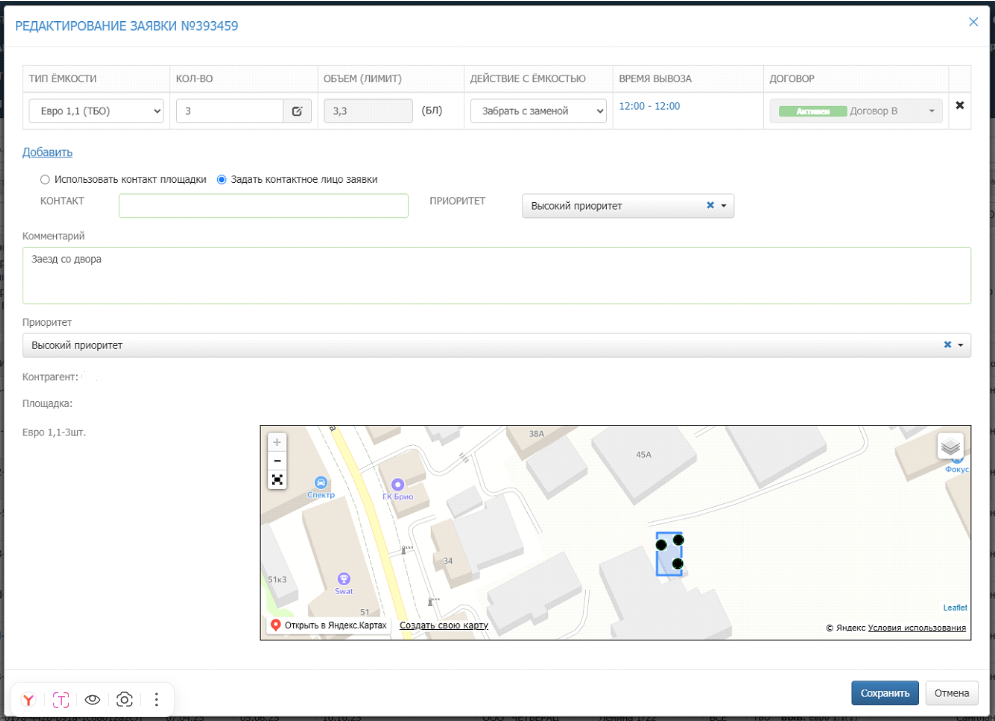995x721 pixels.
Task: Zoom in on the map
Action: [277, 442]
